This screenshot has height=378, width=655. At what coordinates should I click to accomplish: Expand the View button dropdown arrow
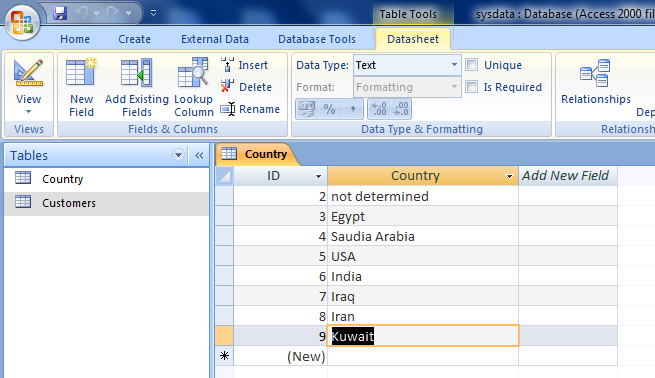click(x=28, y=112)
